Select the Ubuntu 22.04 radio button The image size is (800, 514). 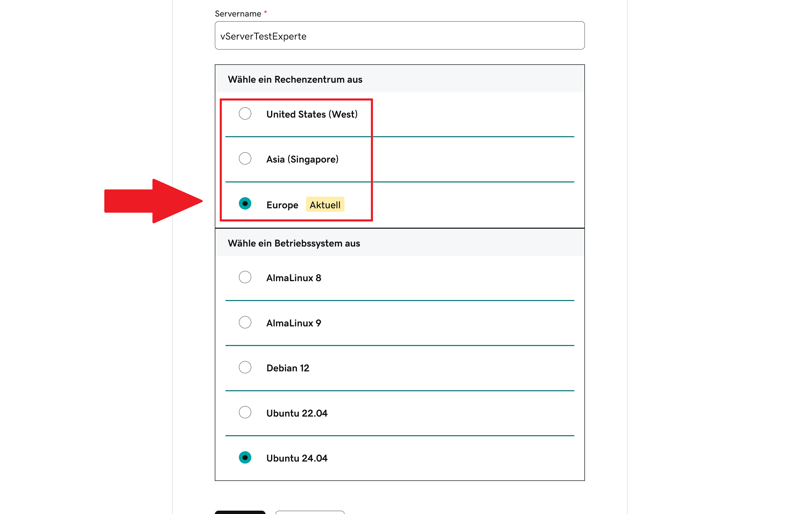tap(245, 413)
